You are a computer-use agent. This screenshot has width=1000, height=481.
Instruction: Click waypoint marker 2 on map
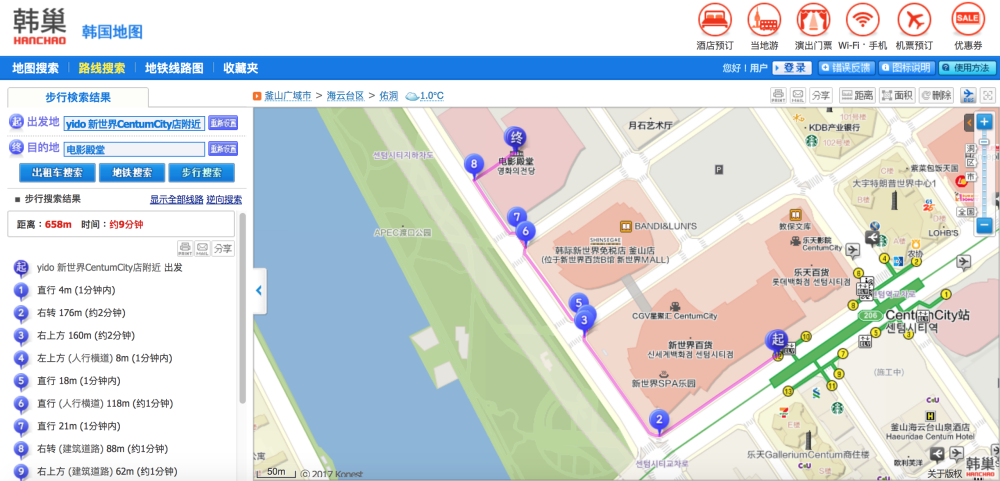coord(659,422)
